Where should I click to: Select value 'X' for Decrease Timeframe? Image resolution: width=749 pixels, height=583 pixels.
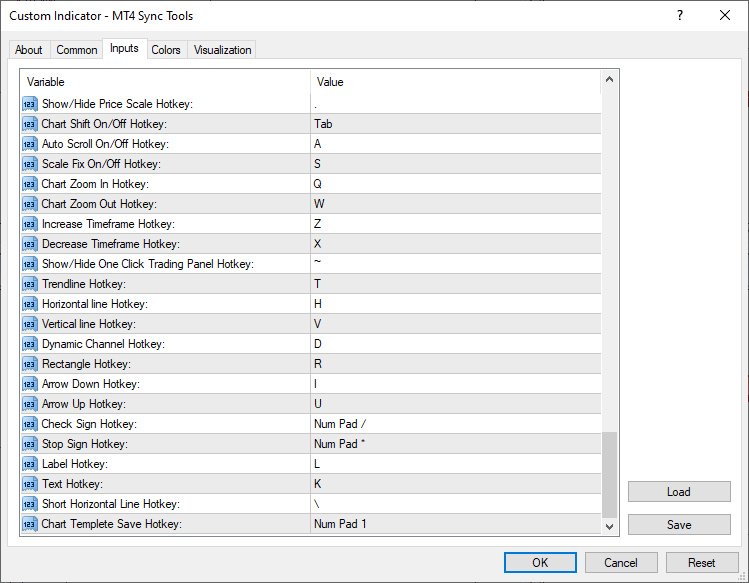(317, 244)
